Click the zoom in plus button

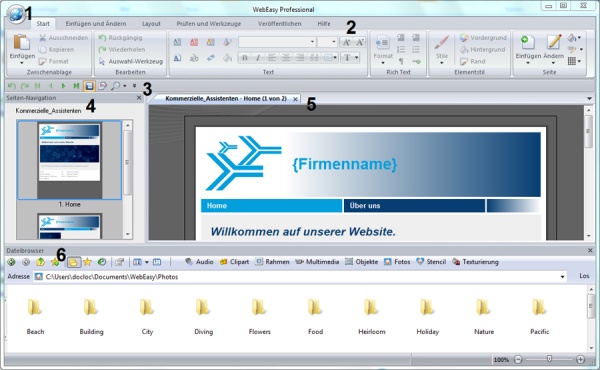[x=580, y=359]
